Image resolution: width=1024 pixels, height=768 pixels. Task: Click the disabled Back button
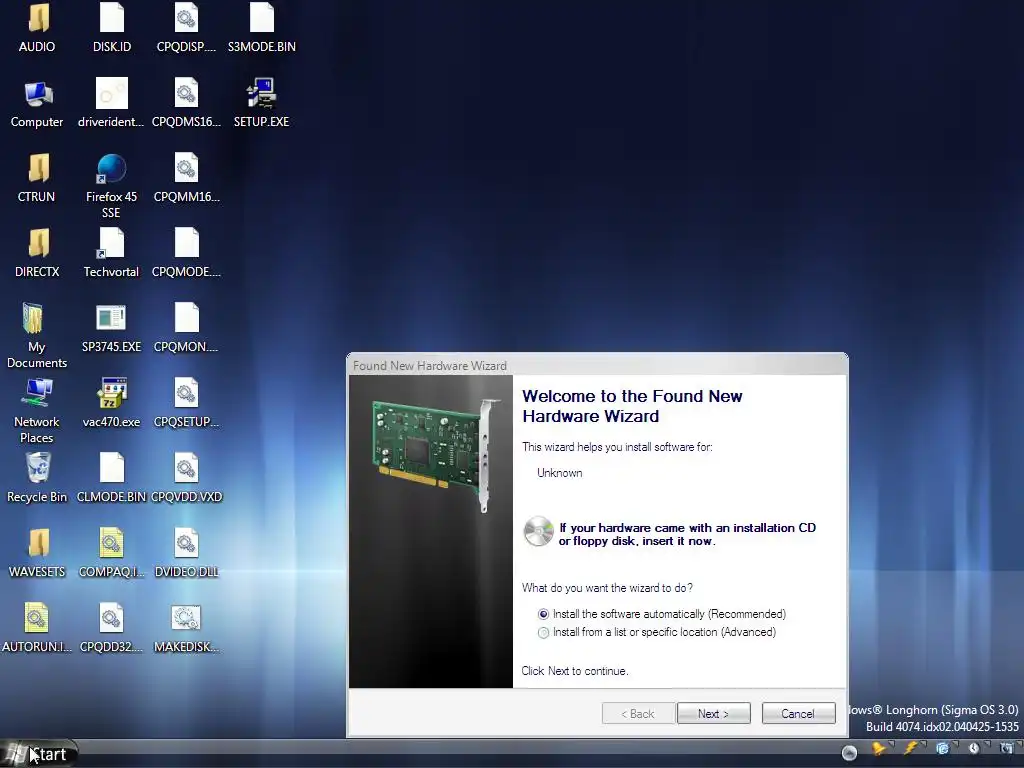point(637,714)
